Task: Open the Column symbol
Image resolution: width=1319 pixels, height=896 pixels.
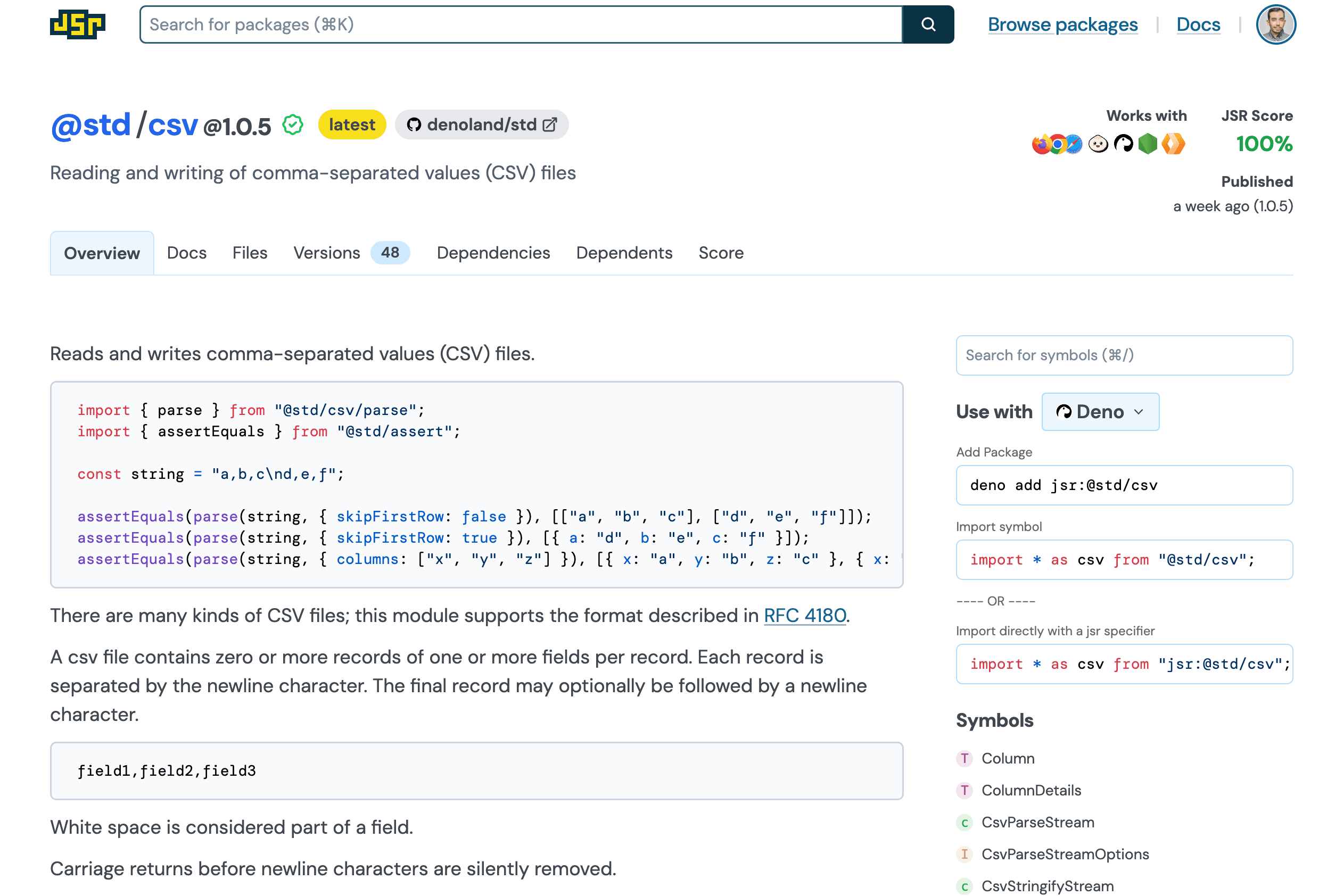Action: 1008,759
